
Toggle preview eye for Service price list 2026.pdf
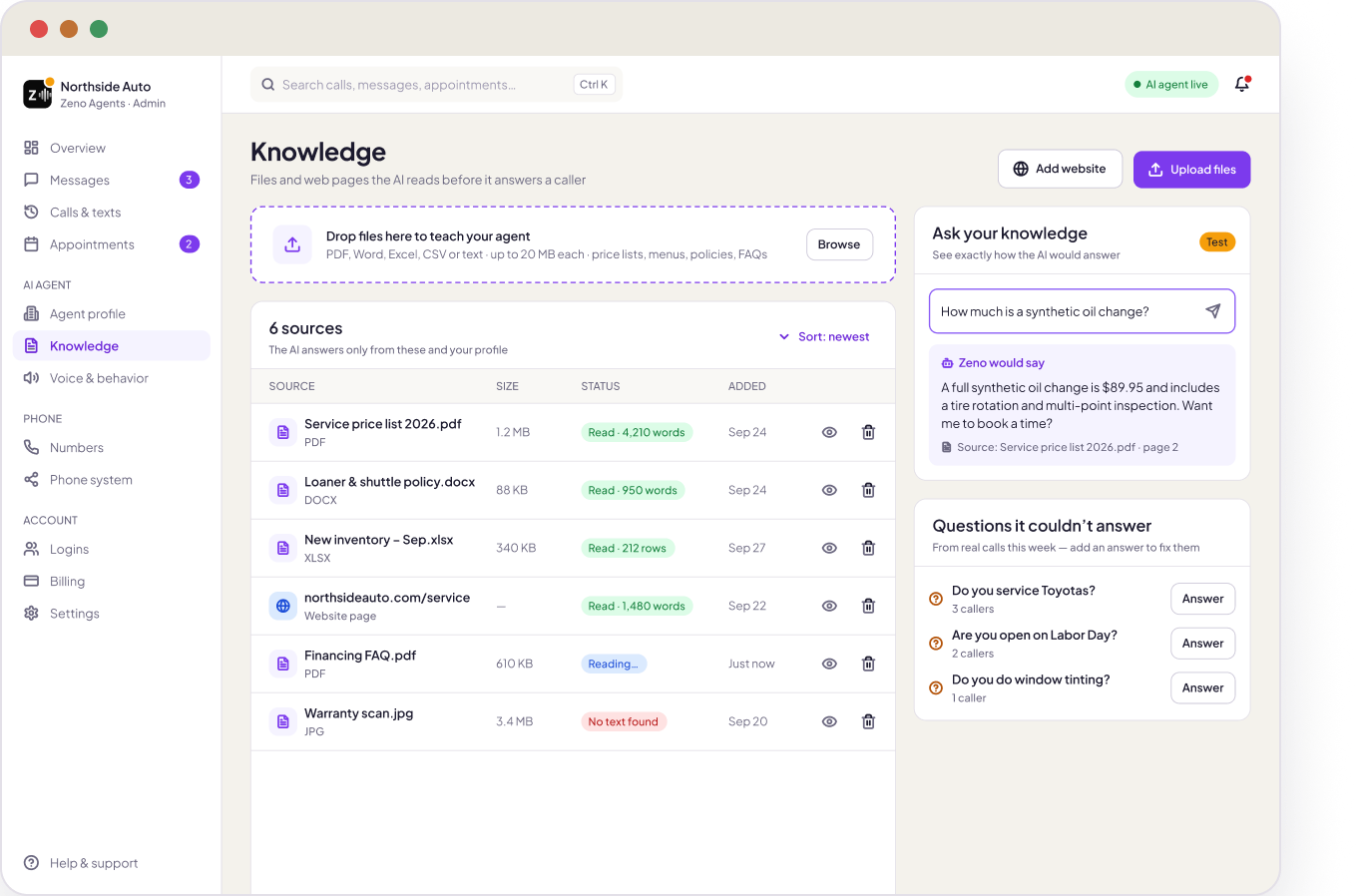click(x=829, y=432)
